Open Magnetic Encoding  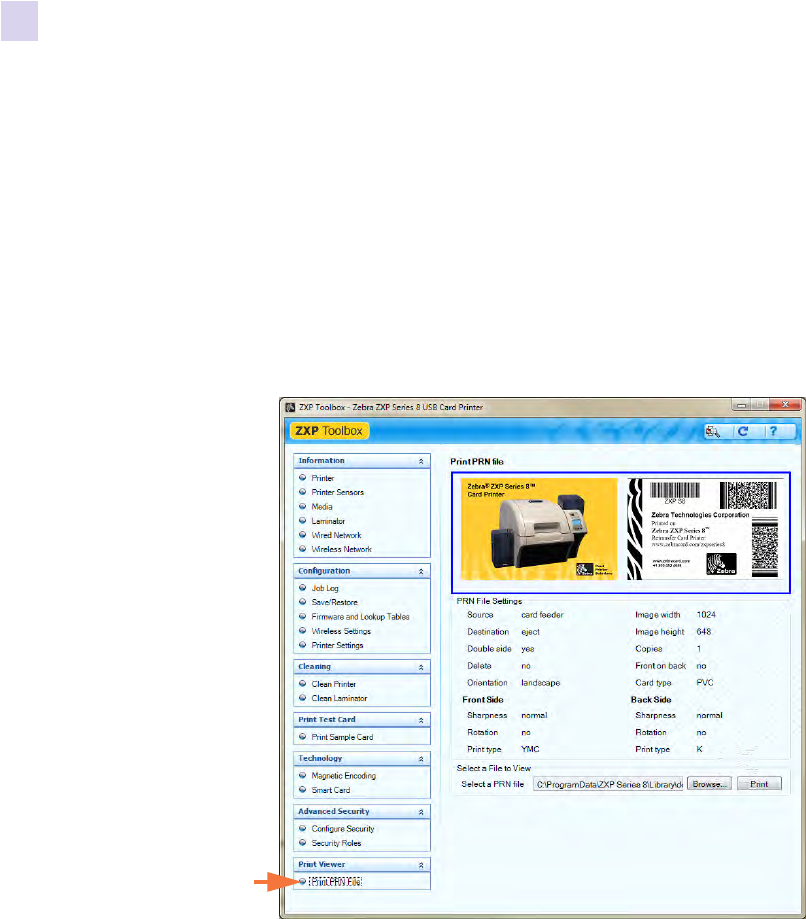click(344, 775)
